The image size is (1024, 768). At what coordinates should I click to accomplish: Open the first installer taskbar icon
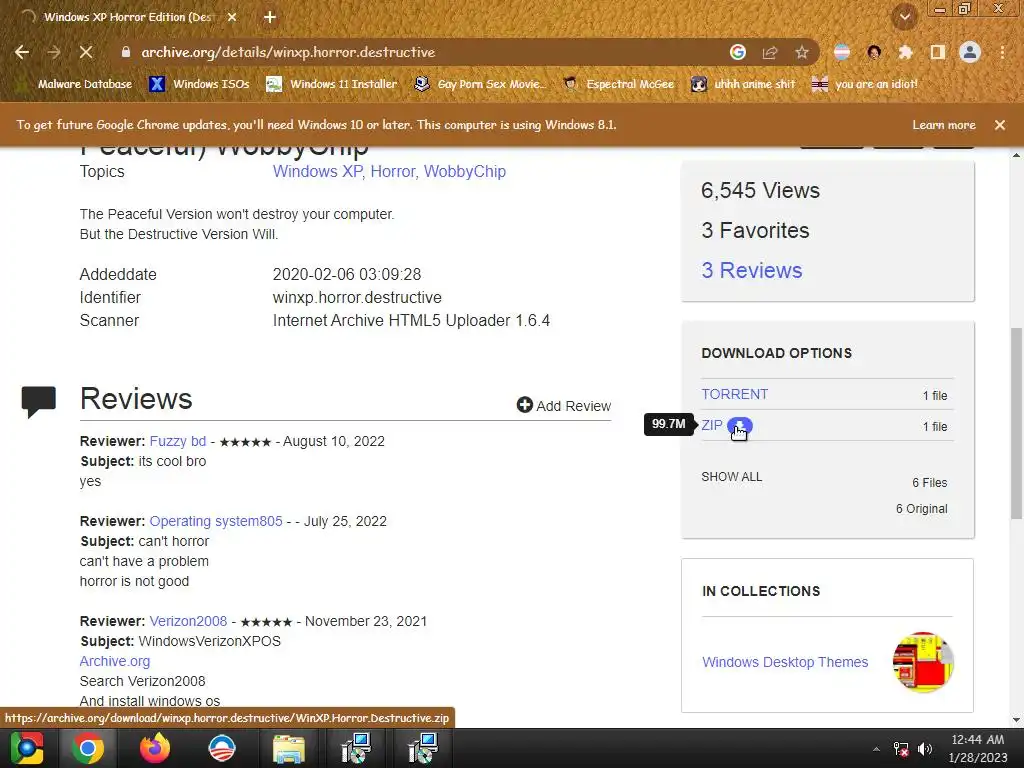(356, 748)
